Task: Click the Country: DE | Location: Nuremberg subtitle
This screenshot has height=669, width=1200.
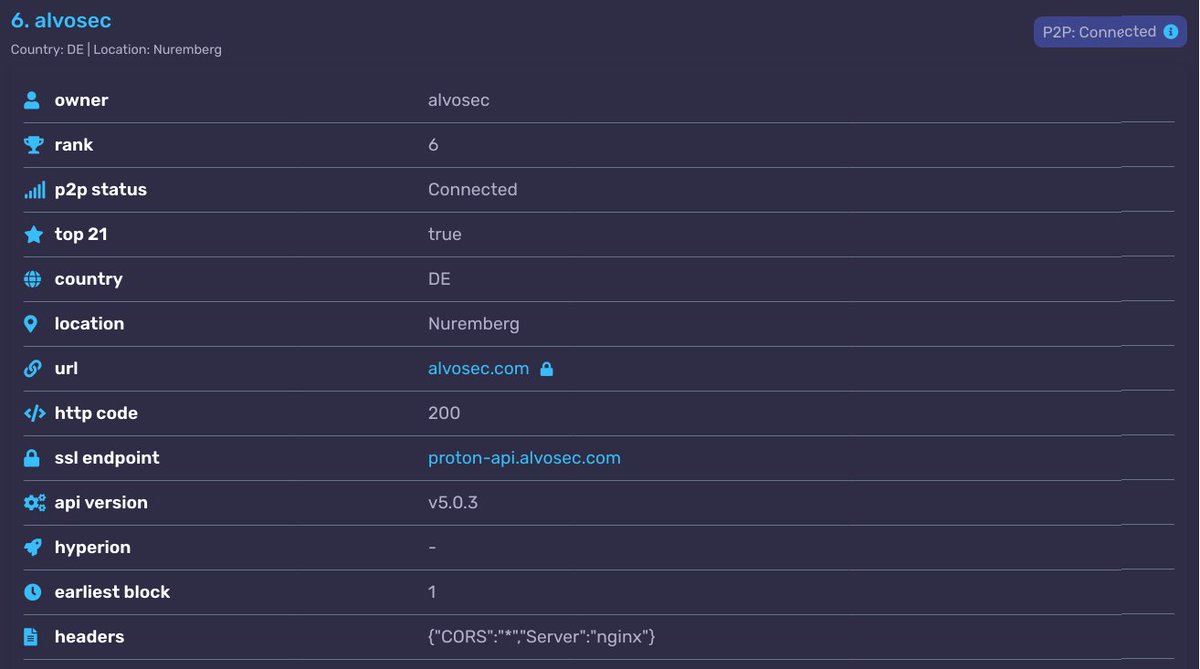Action: click(x=116, y=49)
